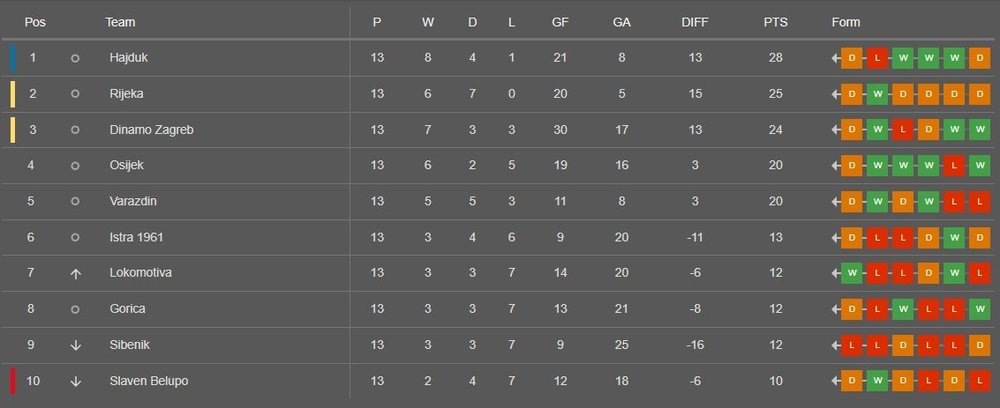Sort table by PTS column header
Image resolution: width=1000 pixels, height=408 pixels.
(x=775, y=23)
